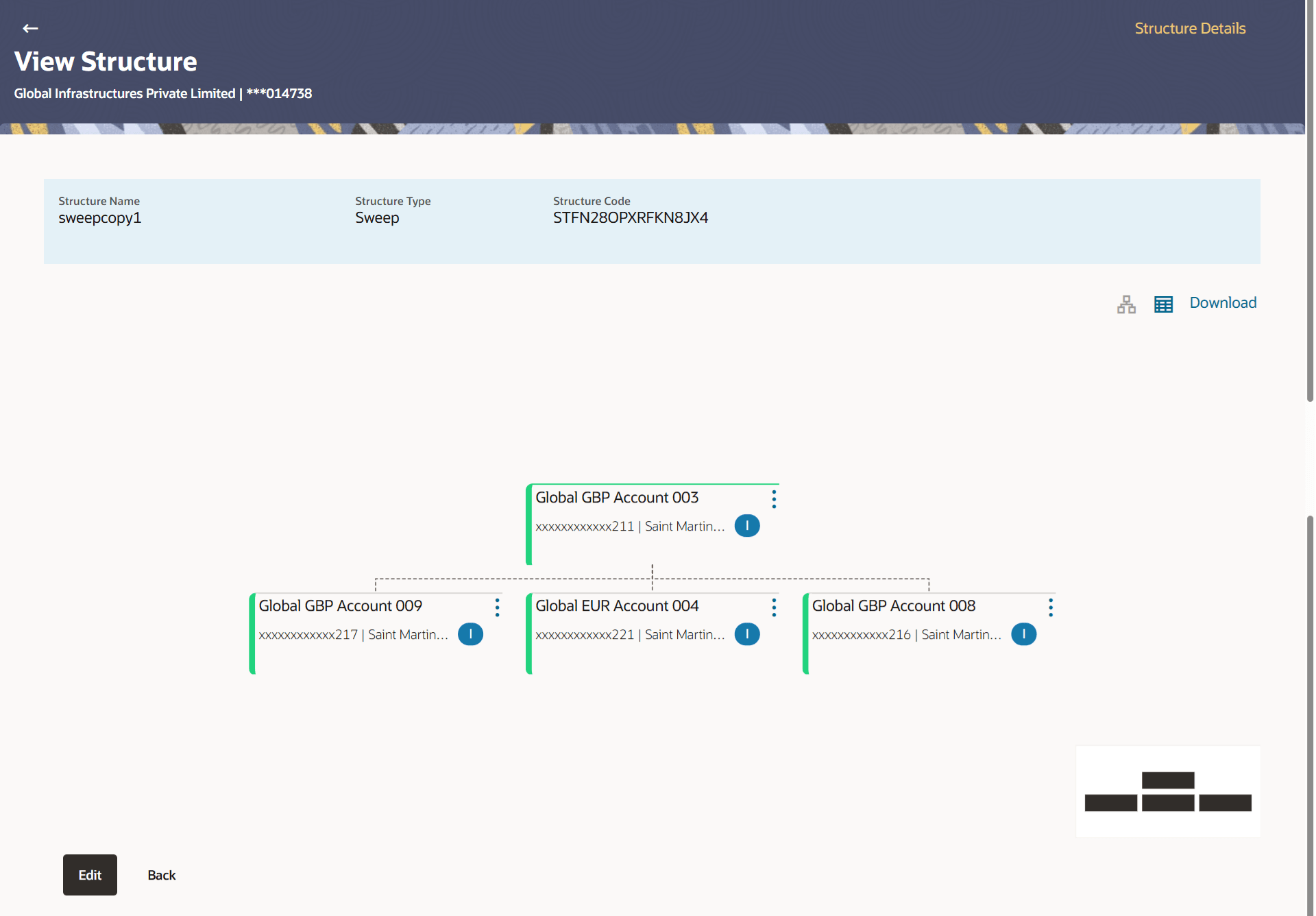
Task: Click the vertical page scrollbar
Action: [x=1310, y=206]
